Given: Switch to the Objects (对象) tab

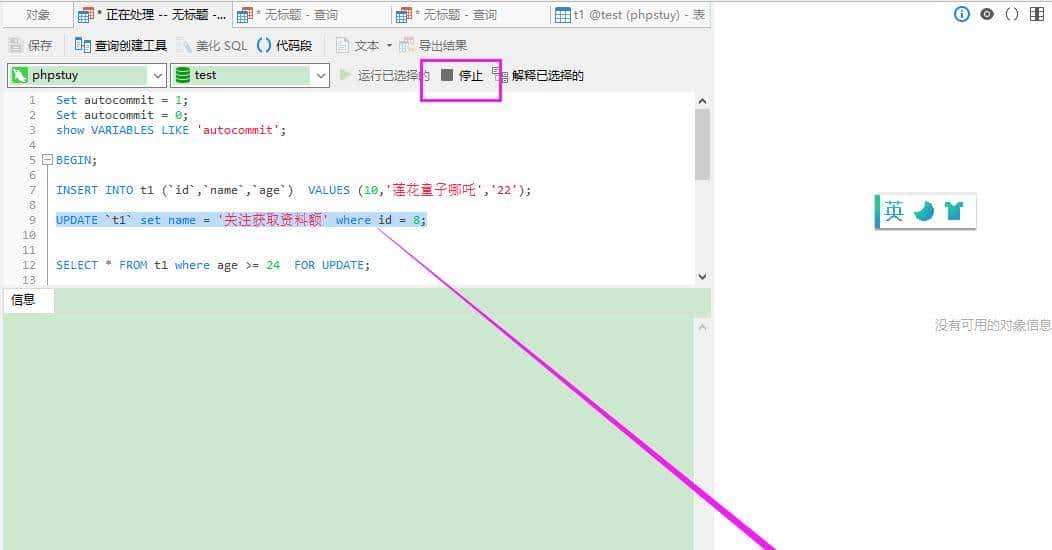Looking at the screenshot, I should 38,15.
